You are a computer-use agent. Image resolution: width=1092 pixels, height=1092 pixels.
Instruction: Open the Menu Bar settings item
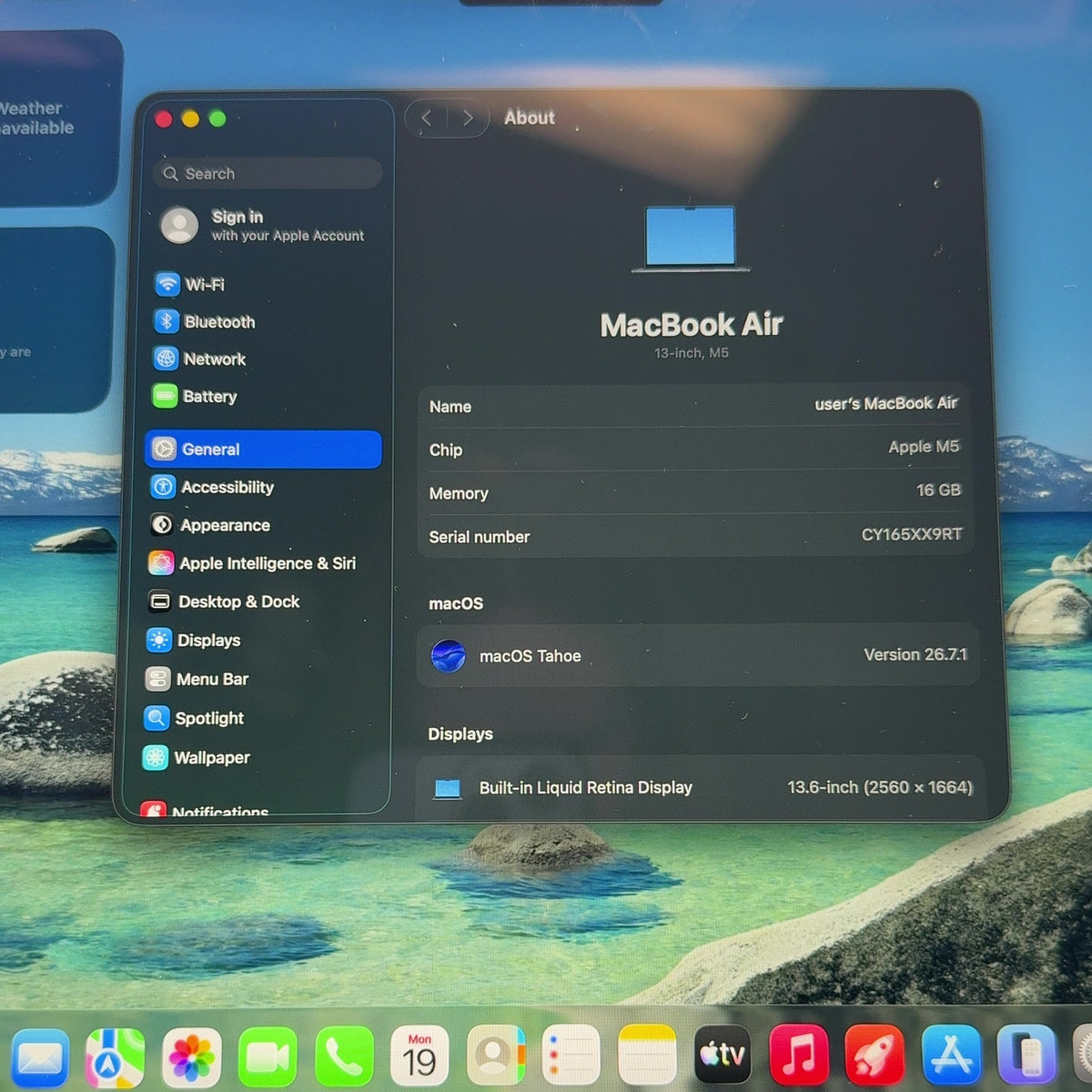pos(197,679)
